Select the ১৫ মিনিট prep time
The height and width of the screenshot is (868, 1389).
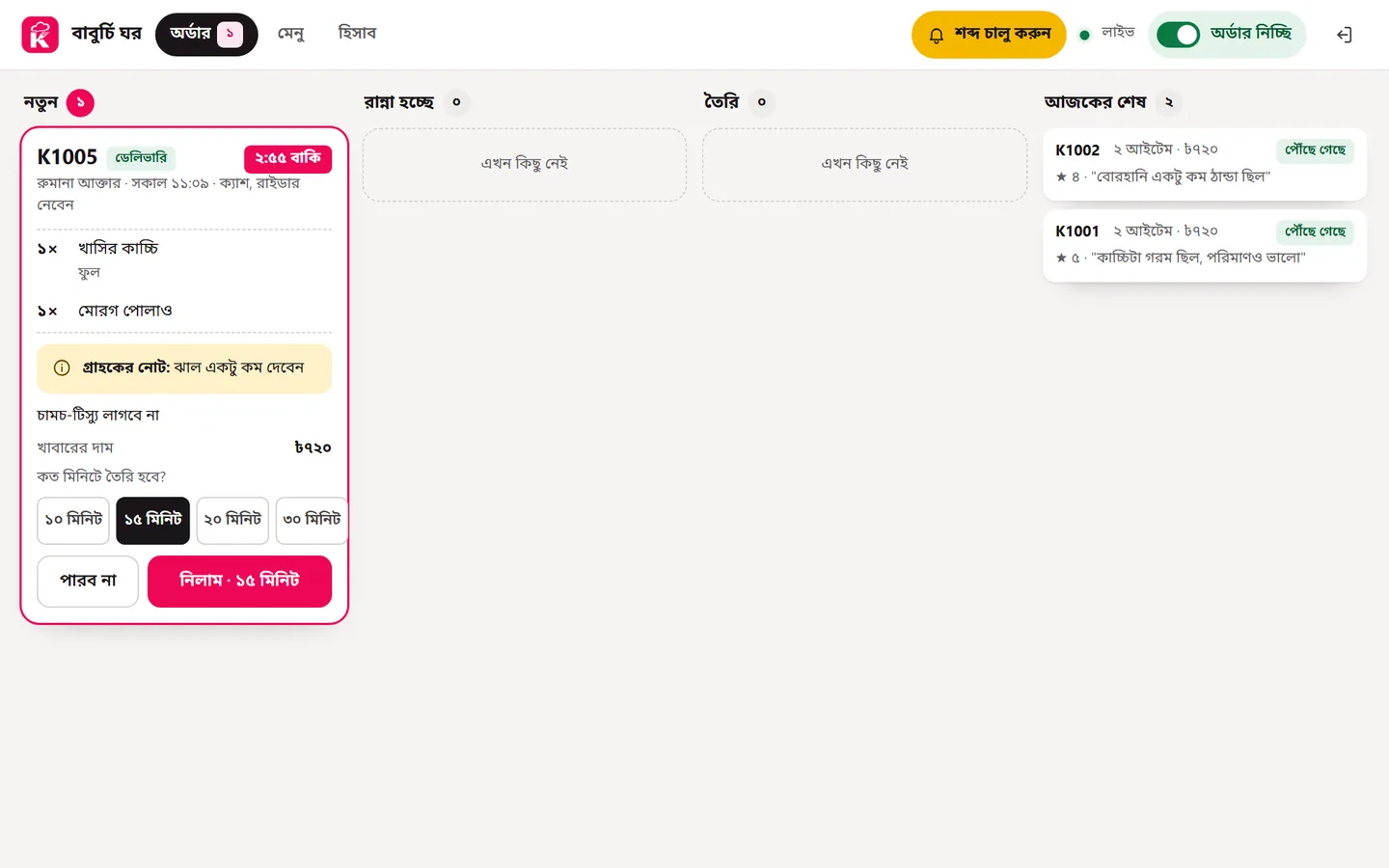click(x=152, y=520)
